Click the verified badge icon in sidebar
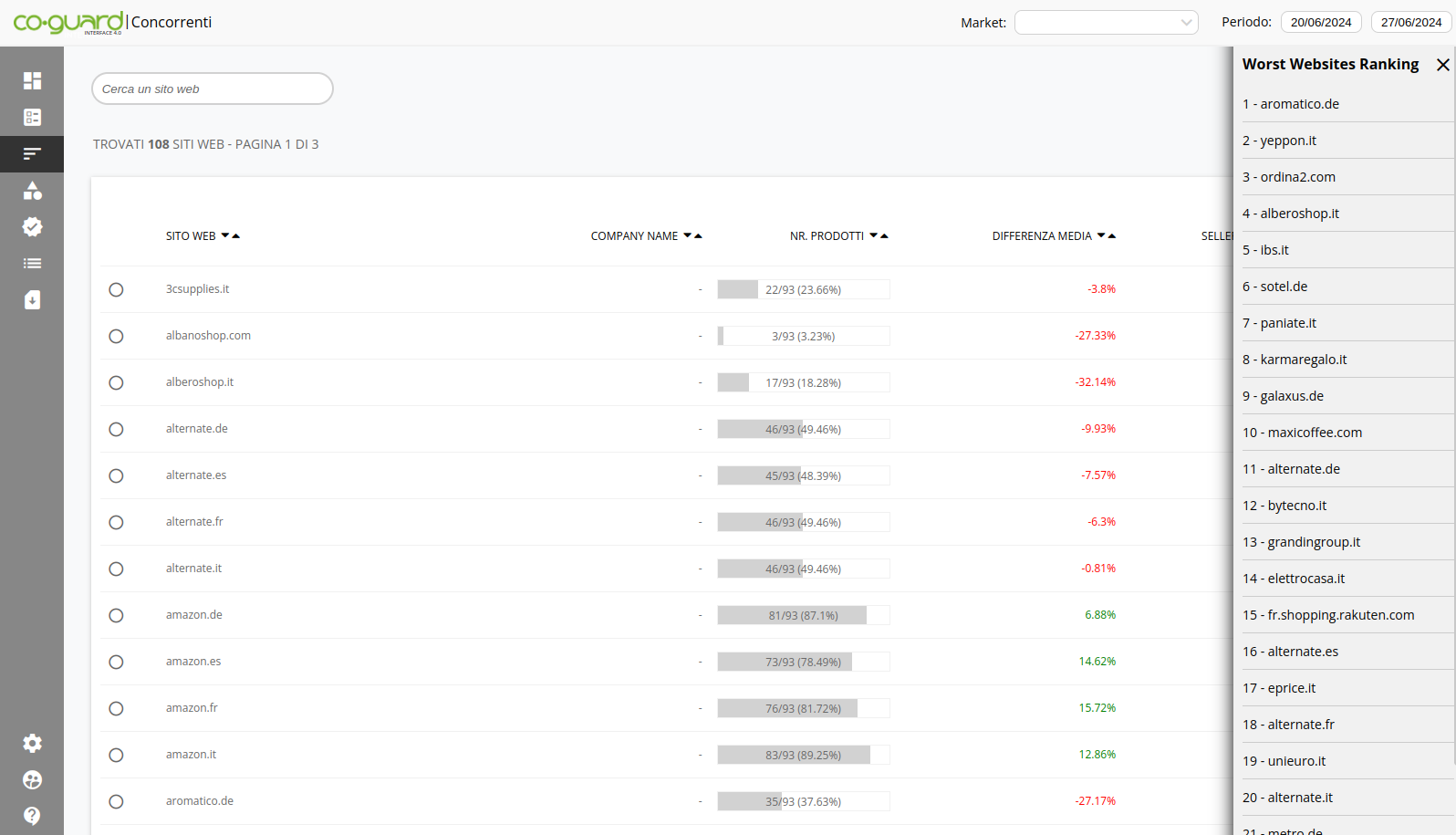Viewport: 1456px width, 835px height. [32, 227]
